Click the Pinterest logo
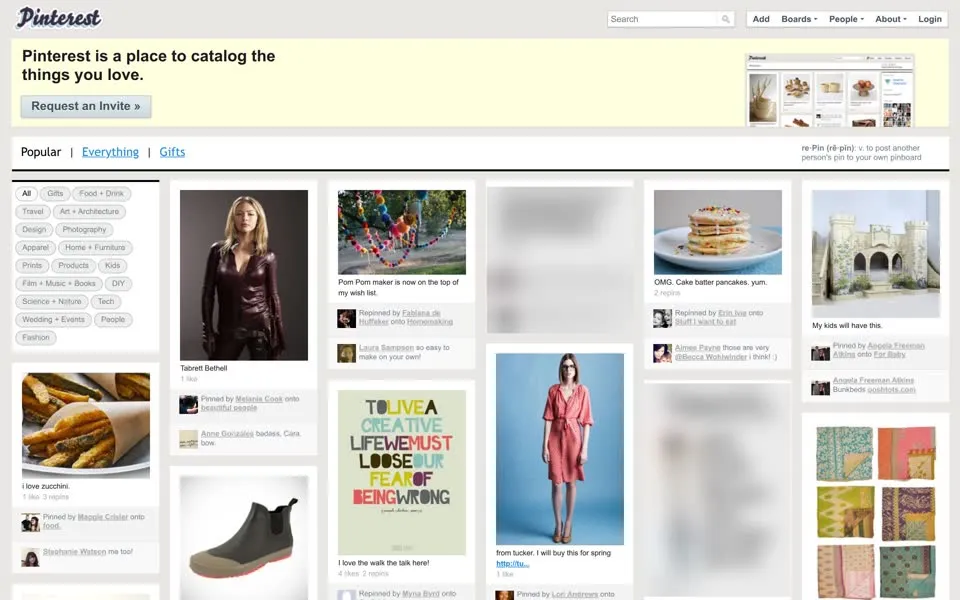Viewport: 960px width, 600px height. coord(59,18)
